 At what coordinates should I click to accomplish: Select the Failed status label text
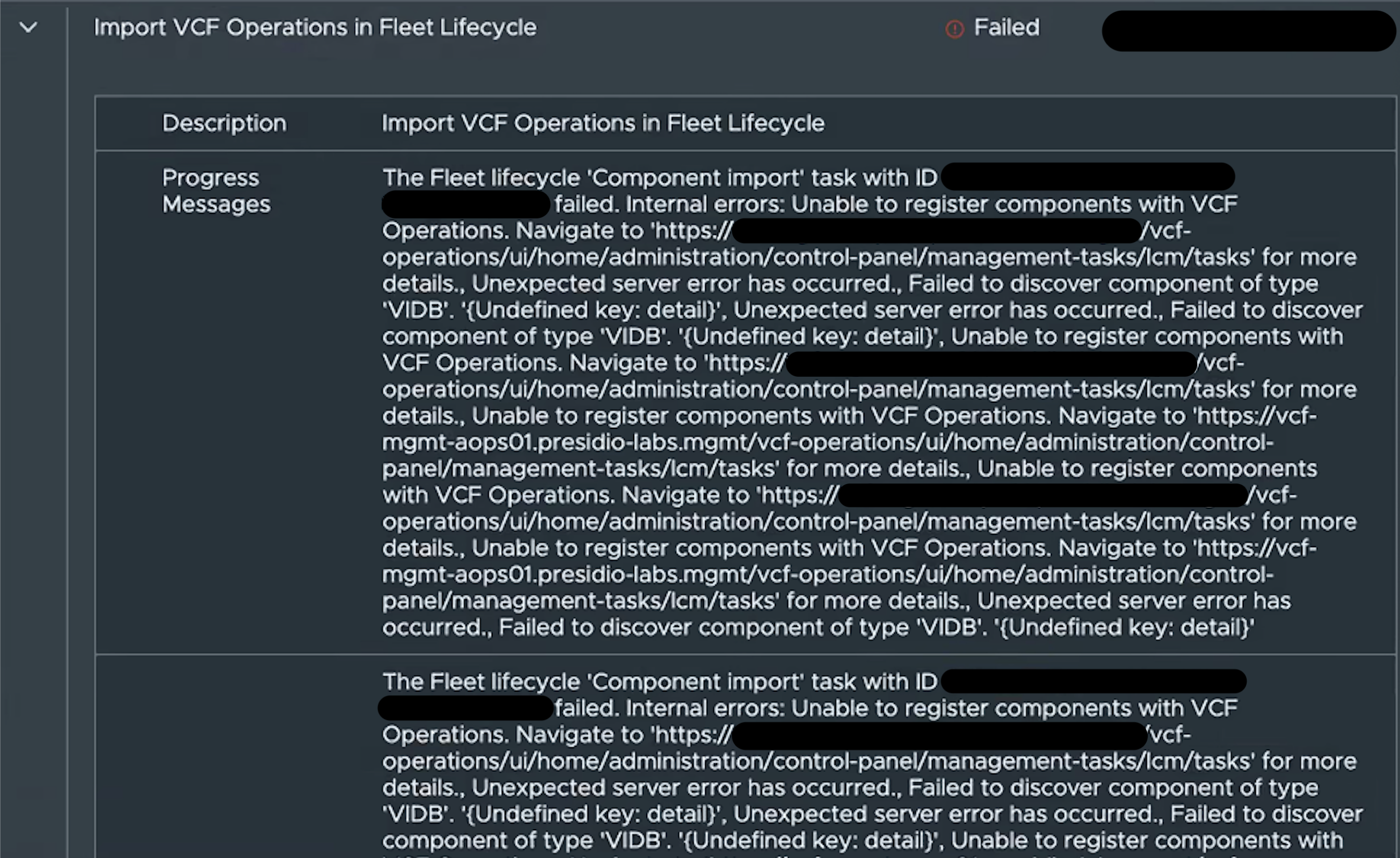[1007, 27]
